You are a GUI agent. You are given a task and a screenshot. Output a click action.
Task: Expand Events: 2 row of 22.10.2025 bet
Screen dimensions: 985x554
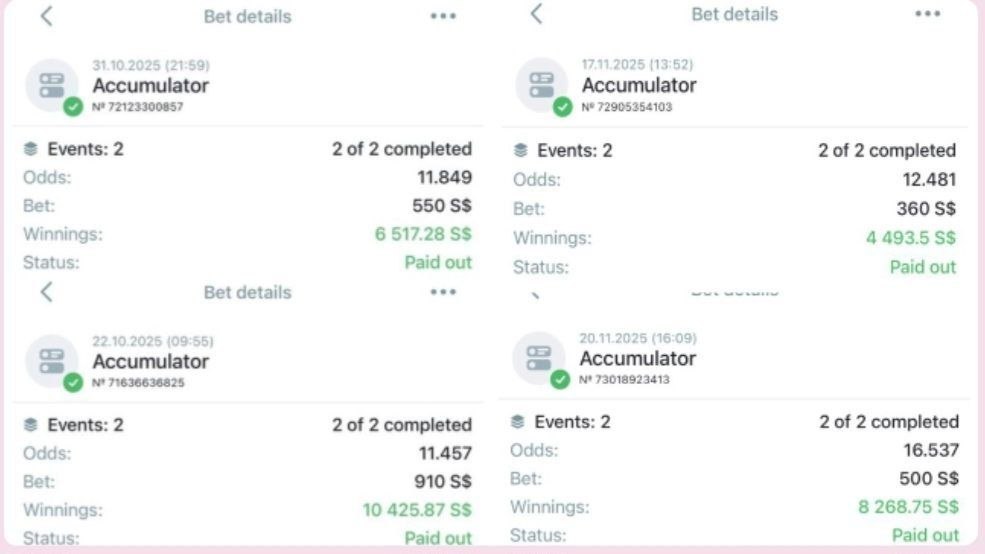tap(248, 425)
